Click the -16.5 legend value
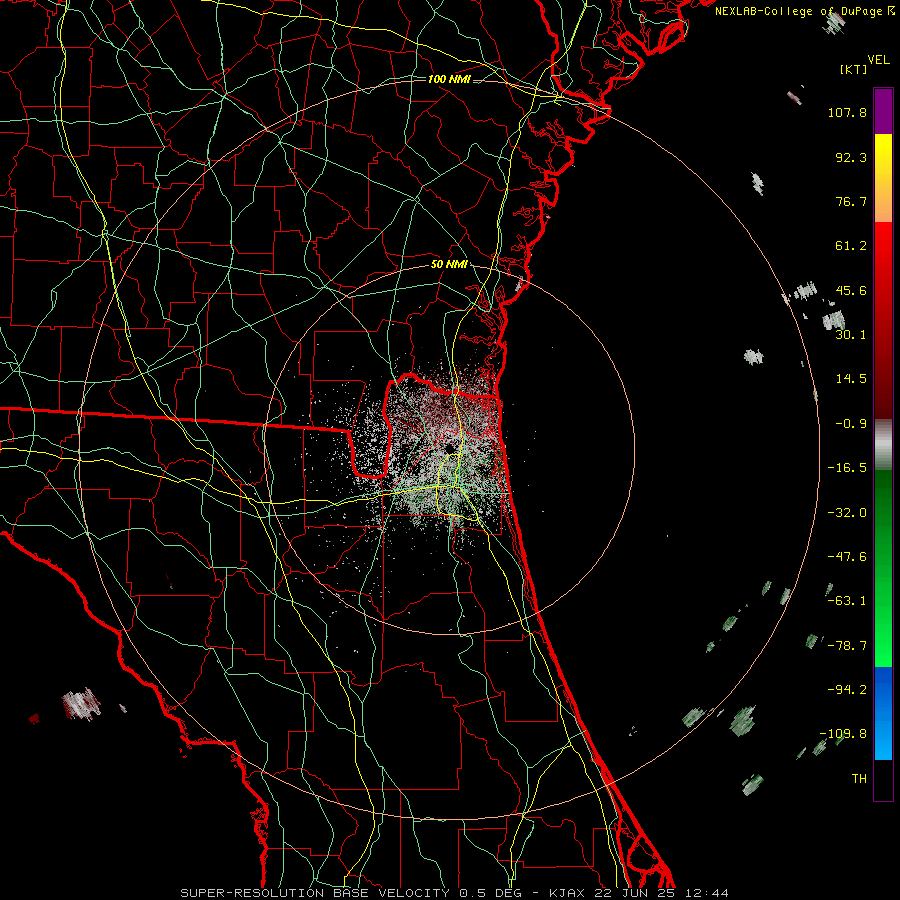This screenshot has width=900, height=900. pos(847,468)
